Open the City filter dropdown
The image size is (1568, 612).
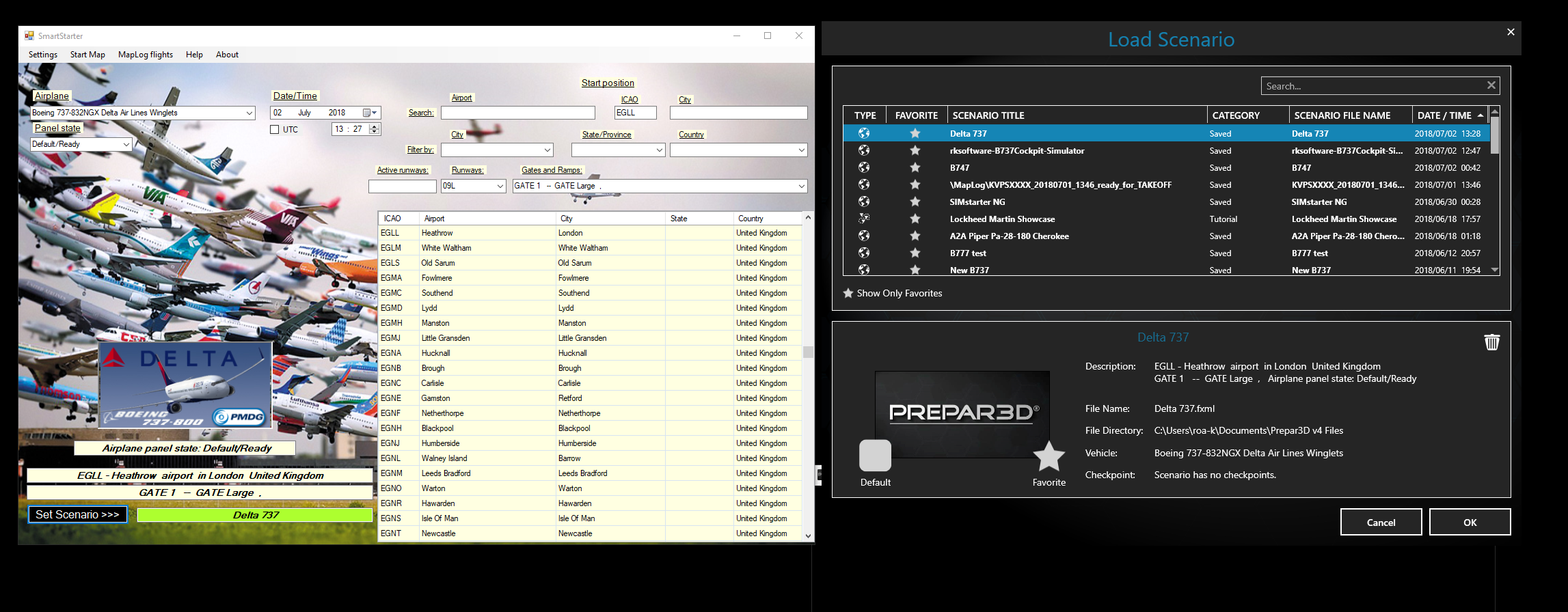(x=548, y=150)
